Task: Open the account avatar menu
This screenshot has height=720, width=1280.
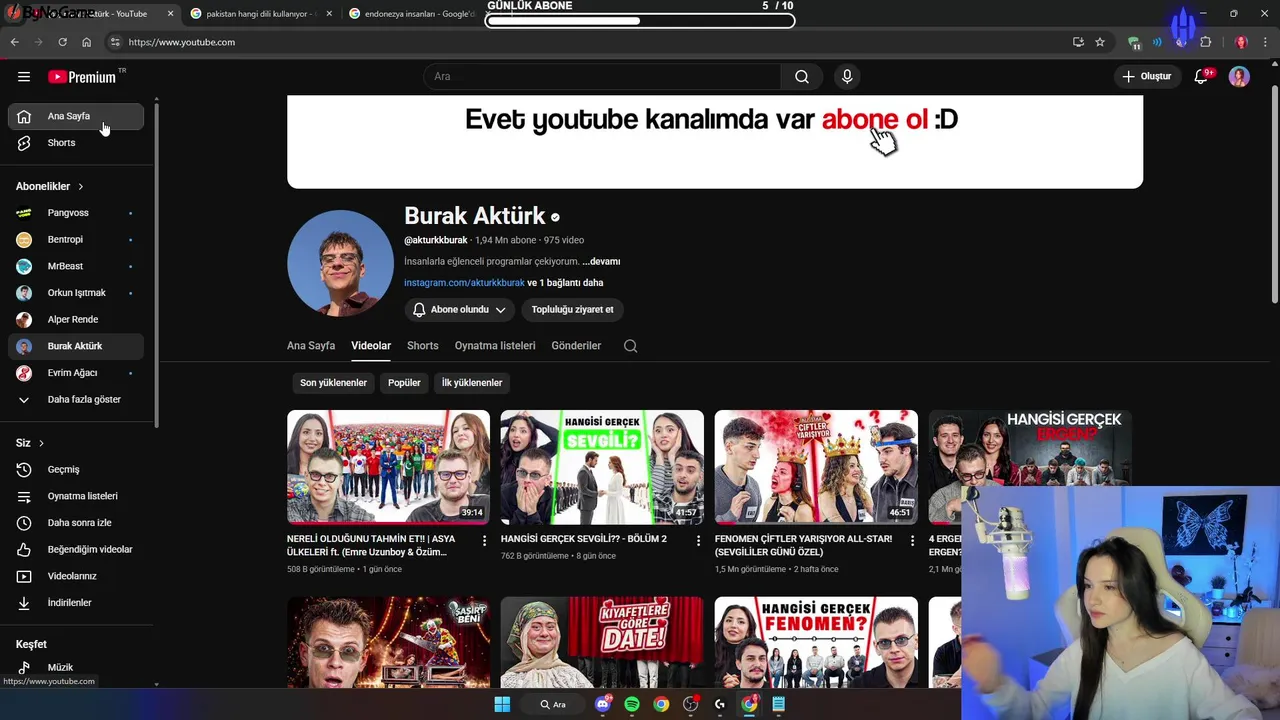Action: [x=1239, y=77]
